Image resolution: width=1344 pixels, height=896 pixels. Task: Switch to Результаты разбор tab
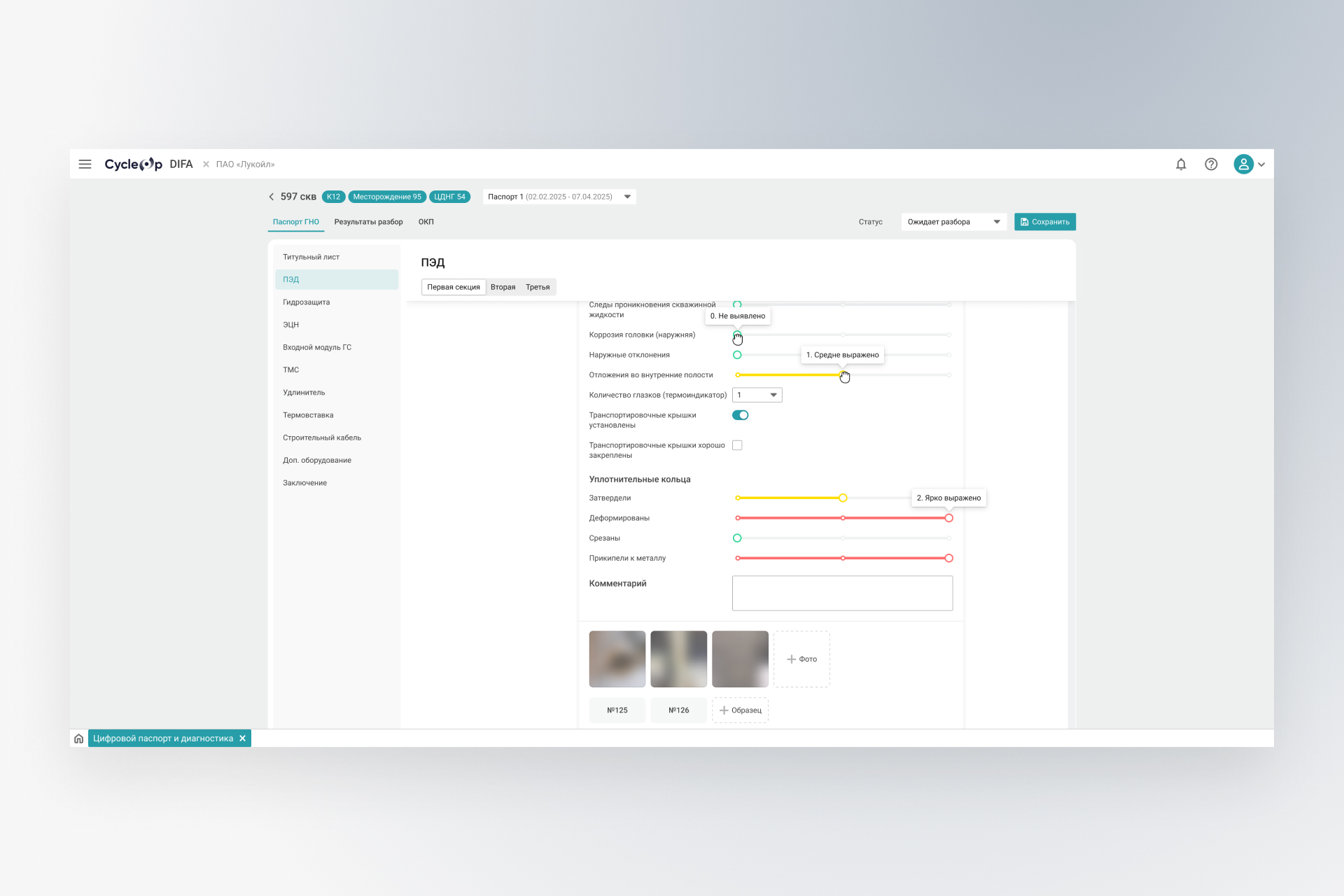[368, 222]
